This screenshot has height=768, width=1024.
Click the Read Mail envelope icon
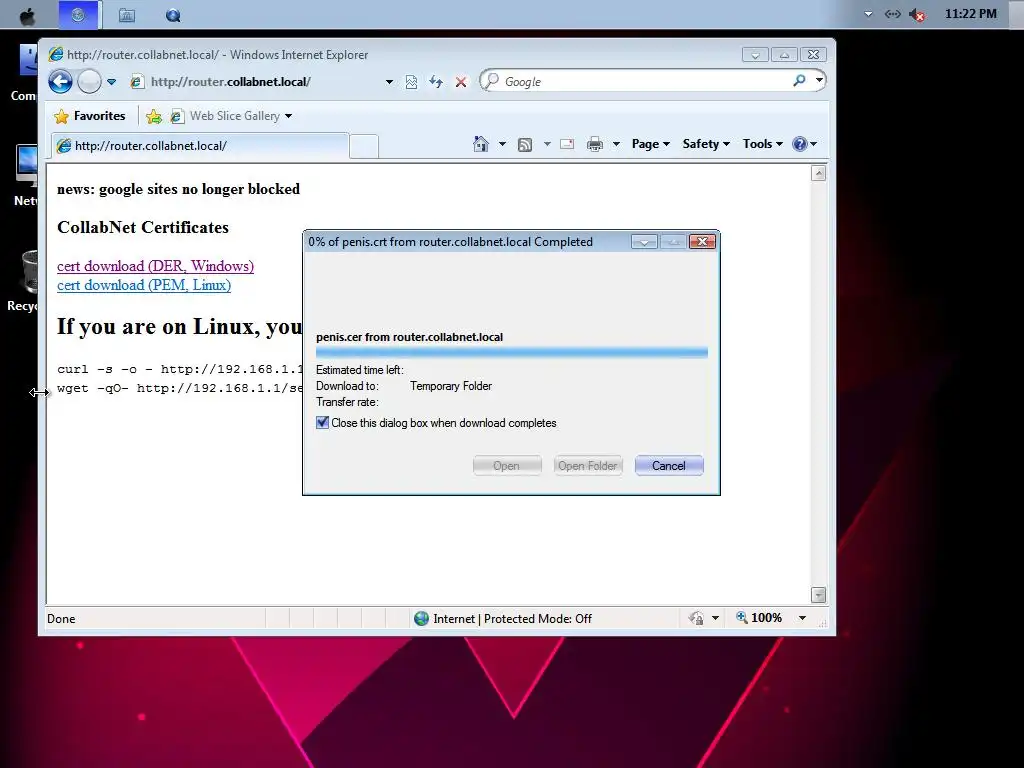coord(568,144)
